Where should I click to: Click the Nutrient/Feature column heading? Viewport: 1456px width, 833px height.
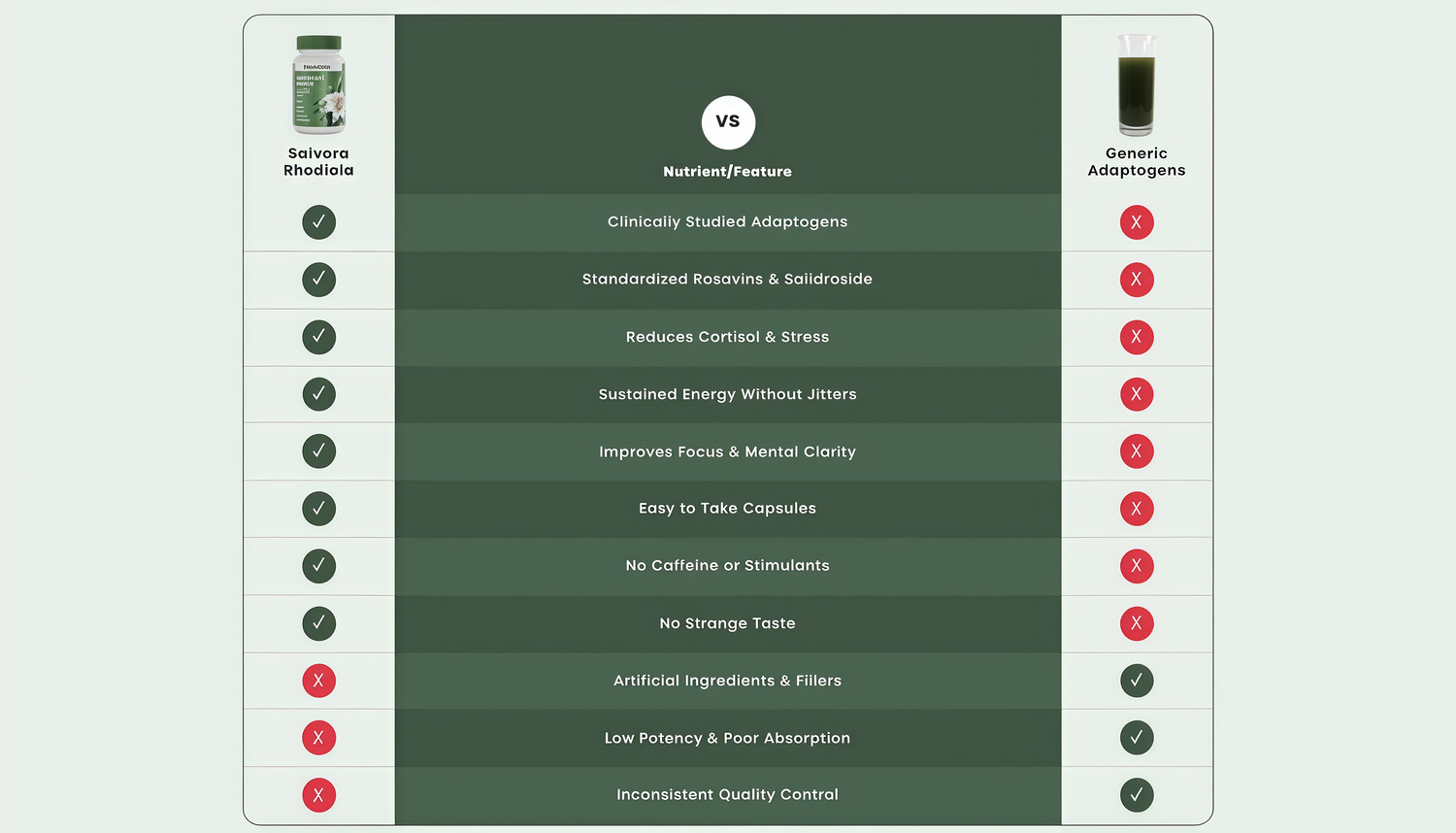tap(727, 172)
